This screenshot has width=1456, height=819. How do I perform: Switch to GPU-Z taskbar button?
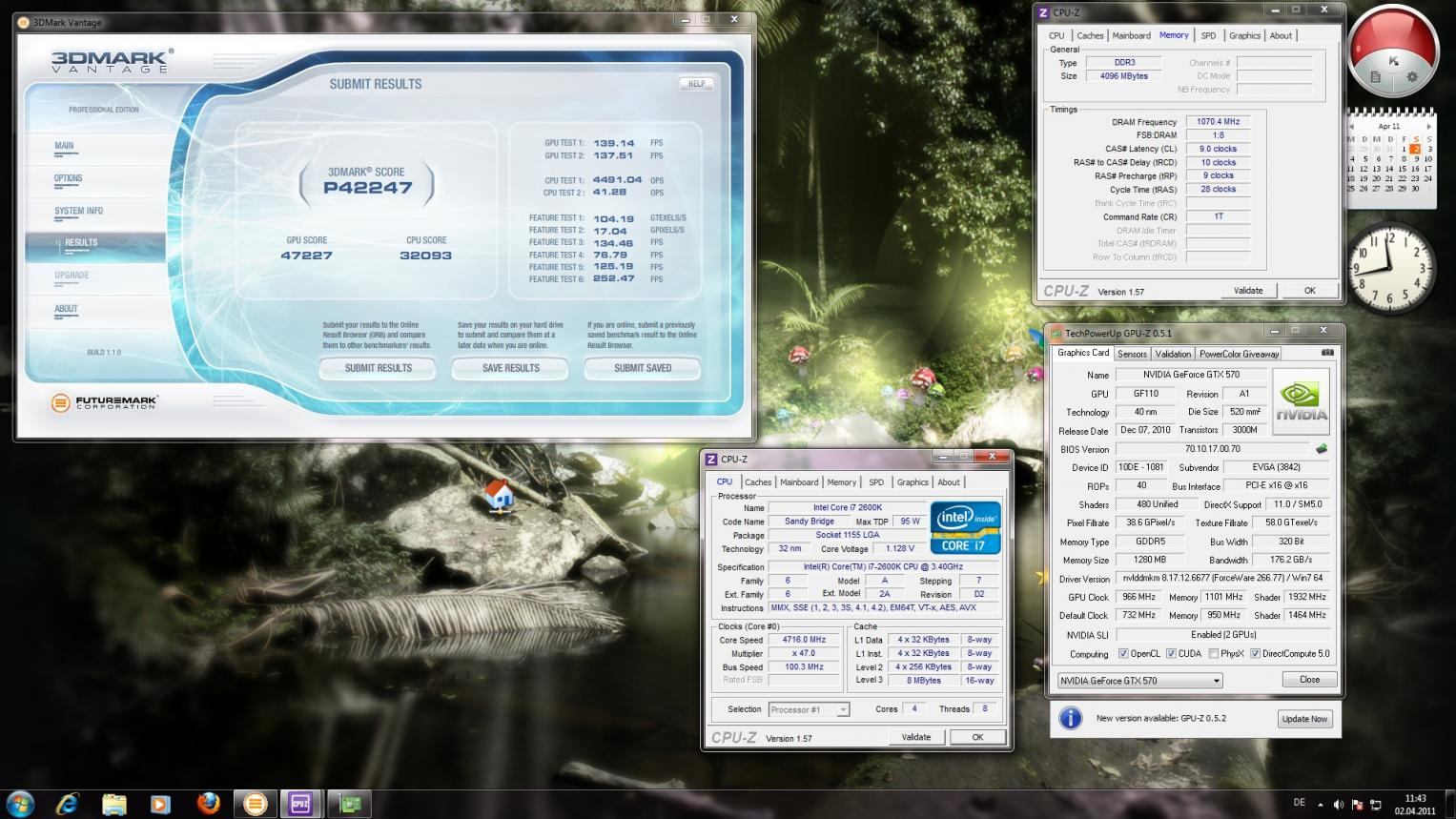tap(348, 804)
